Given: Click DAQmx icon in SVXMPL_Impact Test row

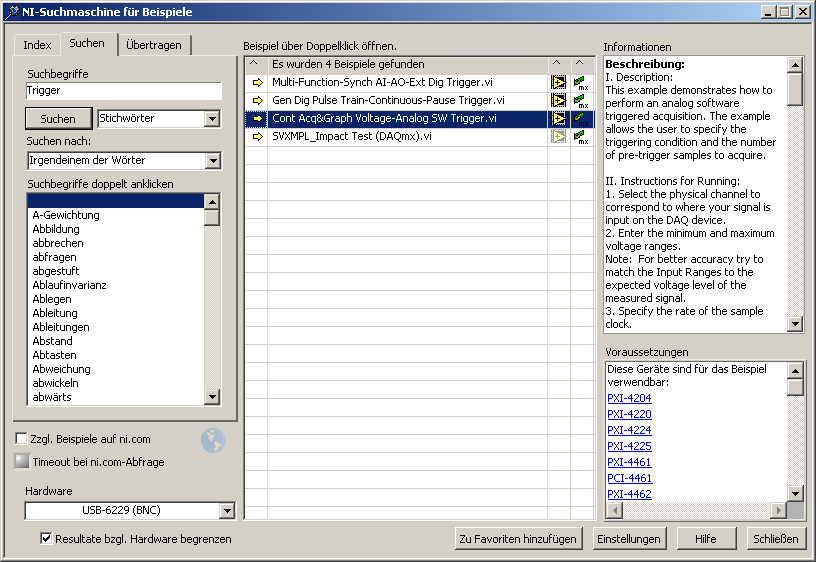Looking at the screenshot, I should [x=581, y=137].
